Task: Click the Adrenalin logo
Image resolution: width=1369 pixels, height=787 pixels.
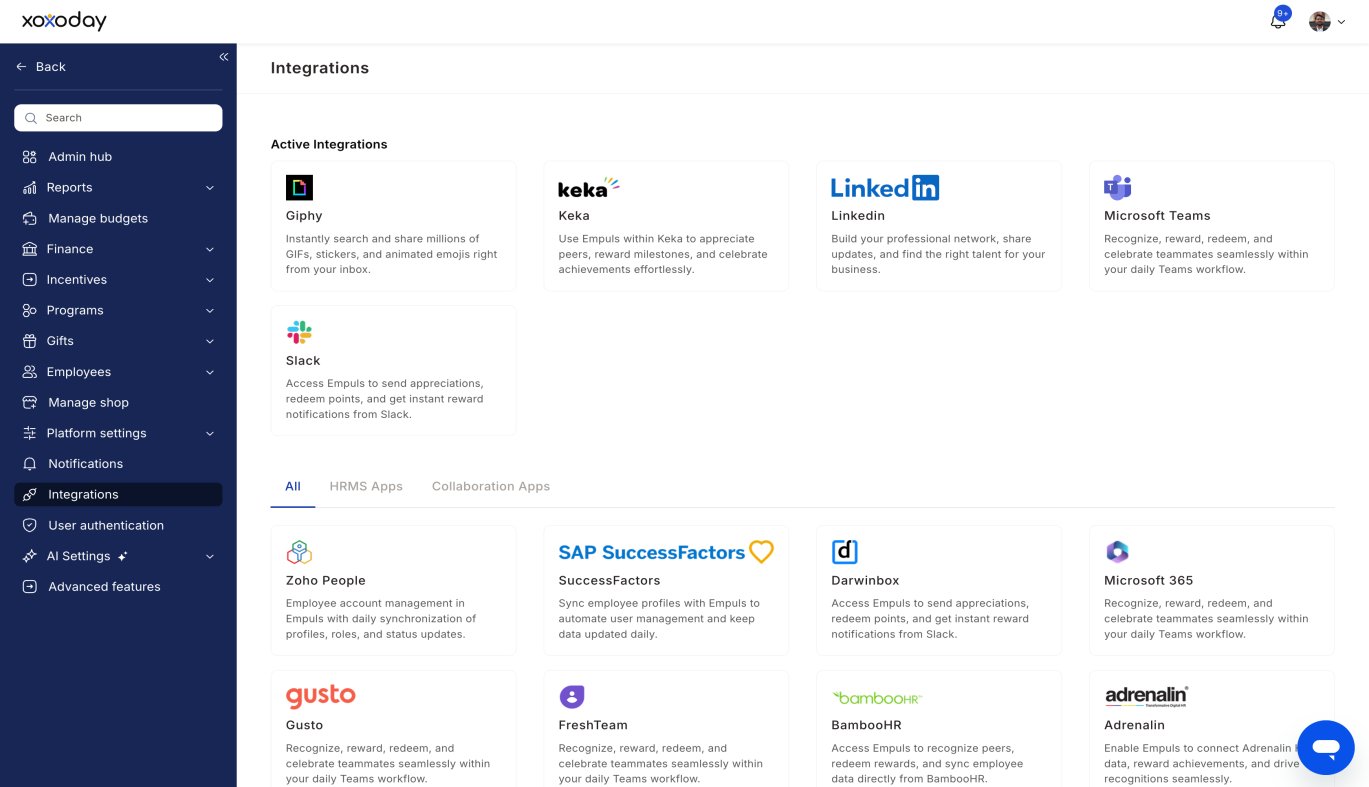Action: [x=1146, y=696]
